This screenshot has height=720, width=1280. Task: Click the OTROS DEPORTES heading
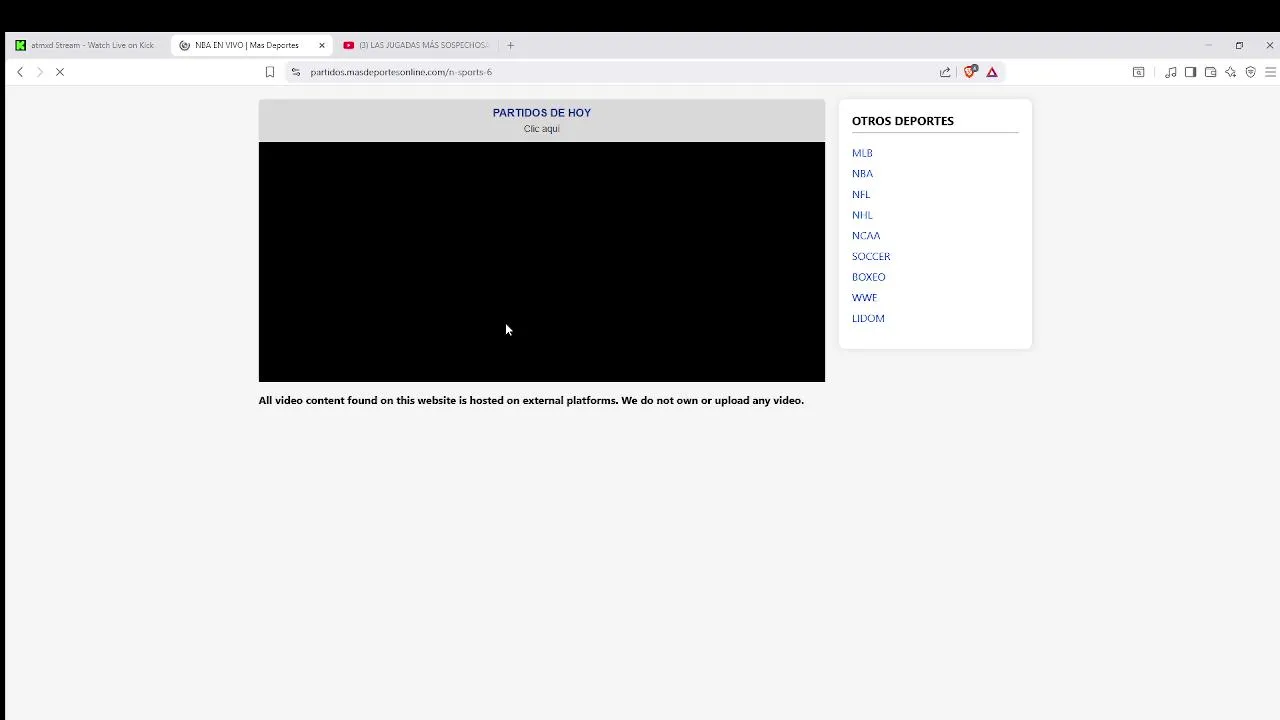903,121
